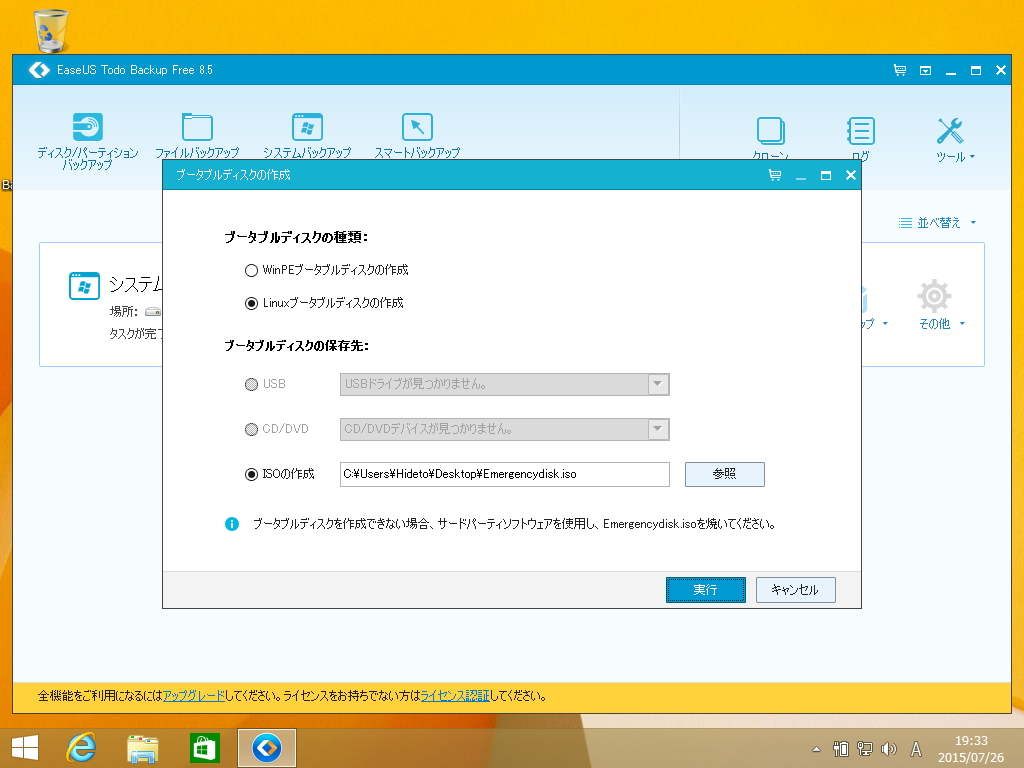Click the Browse (参照) button
This screenshot has width=1024, height=768.
click(724, 474)
